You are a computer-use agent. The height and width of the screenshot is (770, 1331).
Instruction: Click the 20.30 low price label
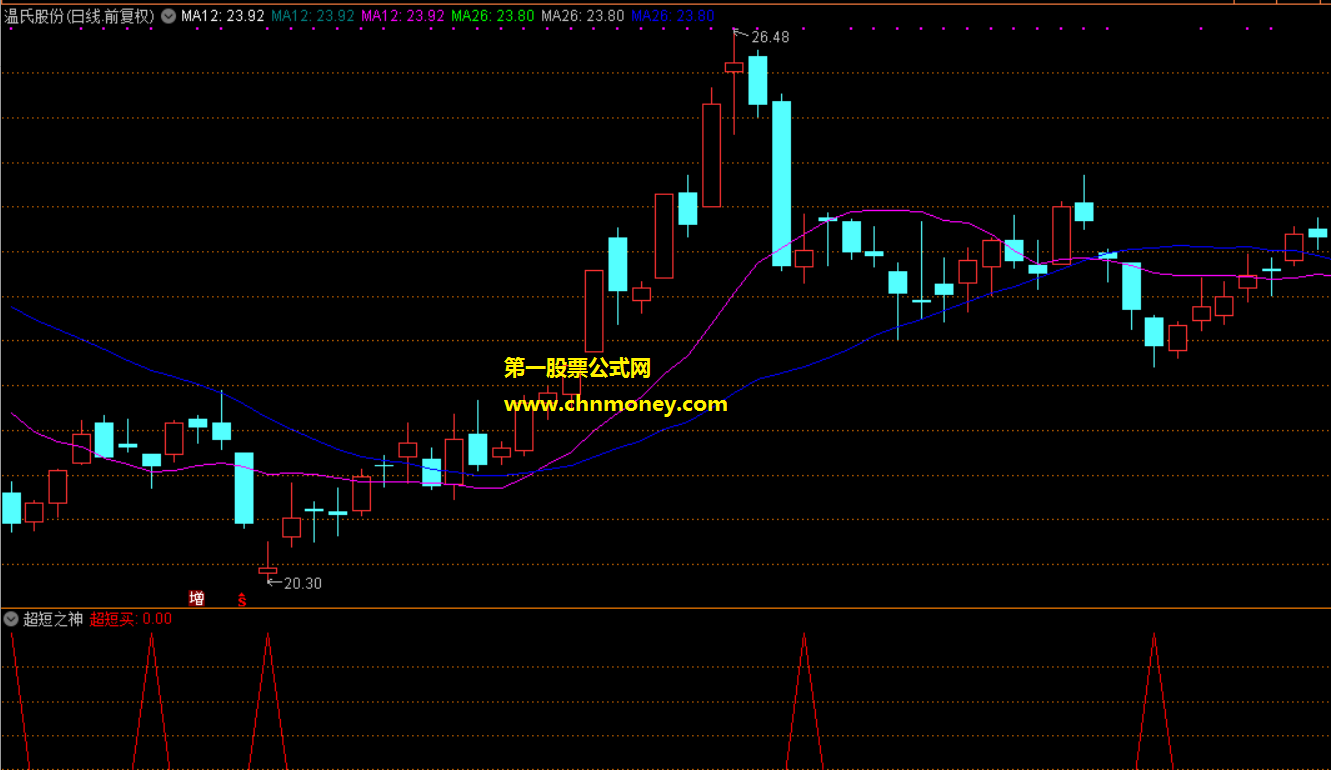pos(303,583)
